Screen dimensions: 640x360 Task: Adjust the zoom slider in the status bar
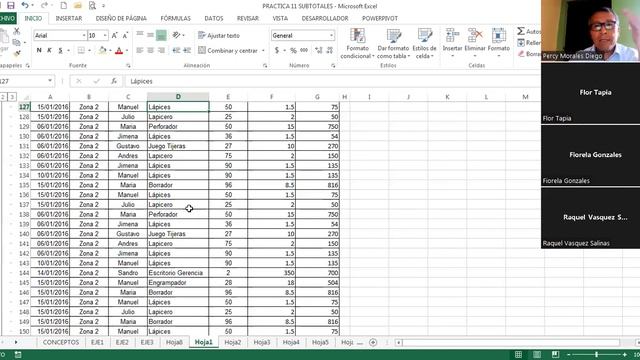tap(596, 354)
